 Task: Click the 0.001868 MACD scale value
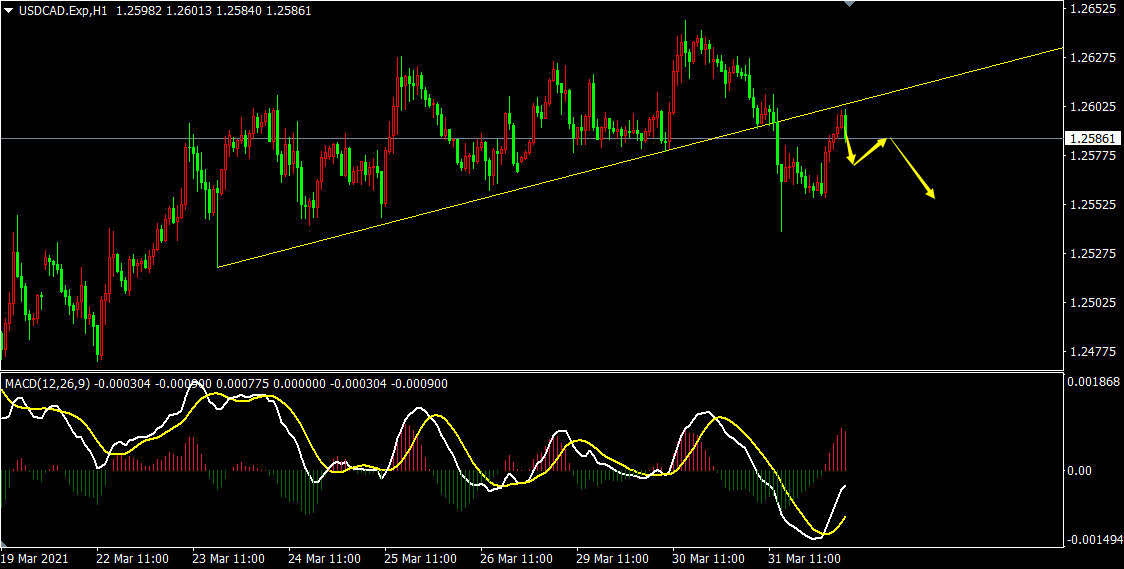pyautogui.click(x=1093, y=382)
